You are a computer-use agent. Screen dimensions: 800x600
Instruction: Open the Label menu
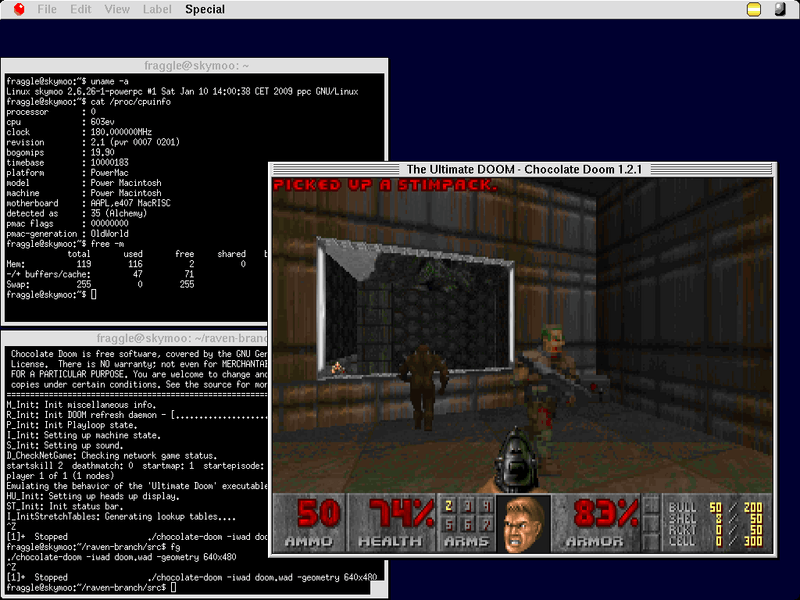click(157, 9)
